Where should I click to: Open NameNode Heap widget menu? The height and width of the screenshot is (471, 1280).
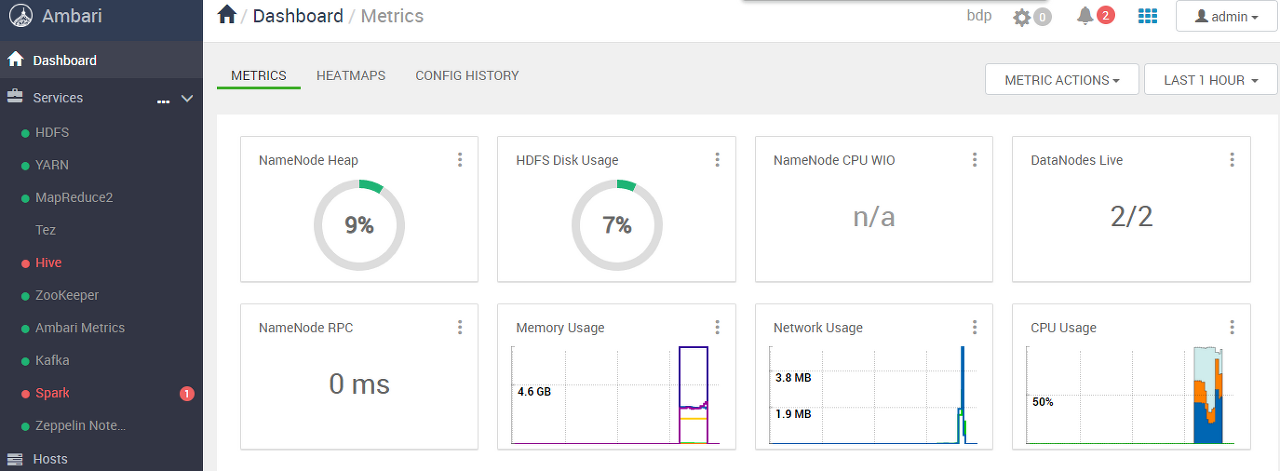coord(460,160)
